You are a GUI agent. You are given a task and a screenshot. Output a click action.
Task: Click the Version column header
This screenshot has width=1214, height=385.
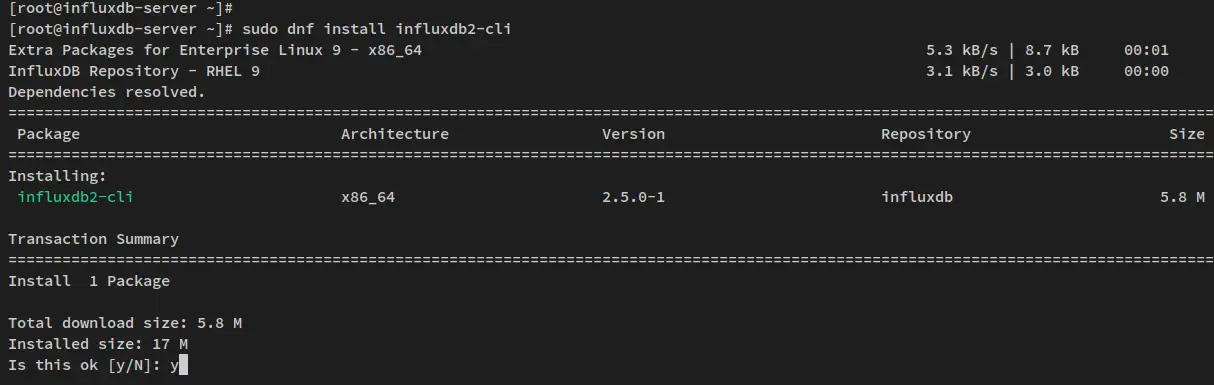[x=633, y=134]
